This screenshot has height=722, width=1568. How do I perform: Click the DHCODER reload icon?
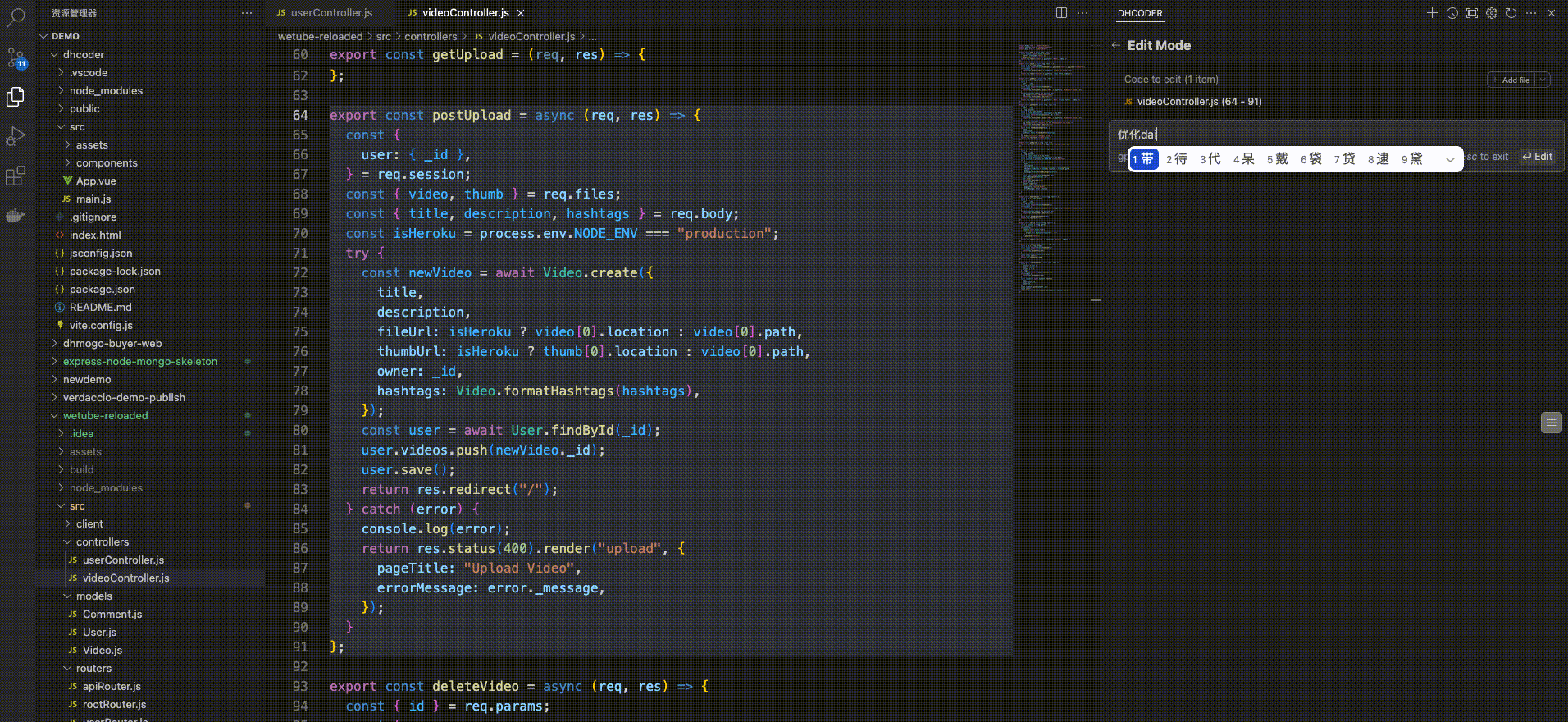point(1511,13)
